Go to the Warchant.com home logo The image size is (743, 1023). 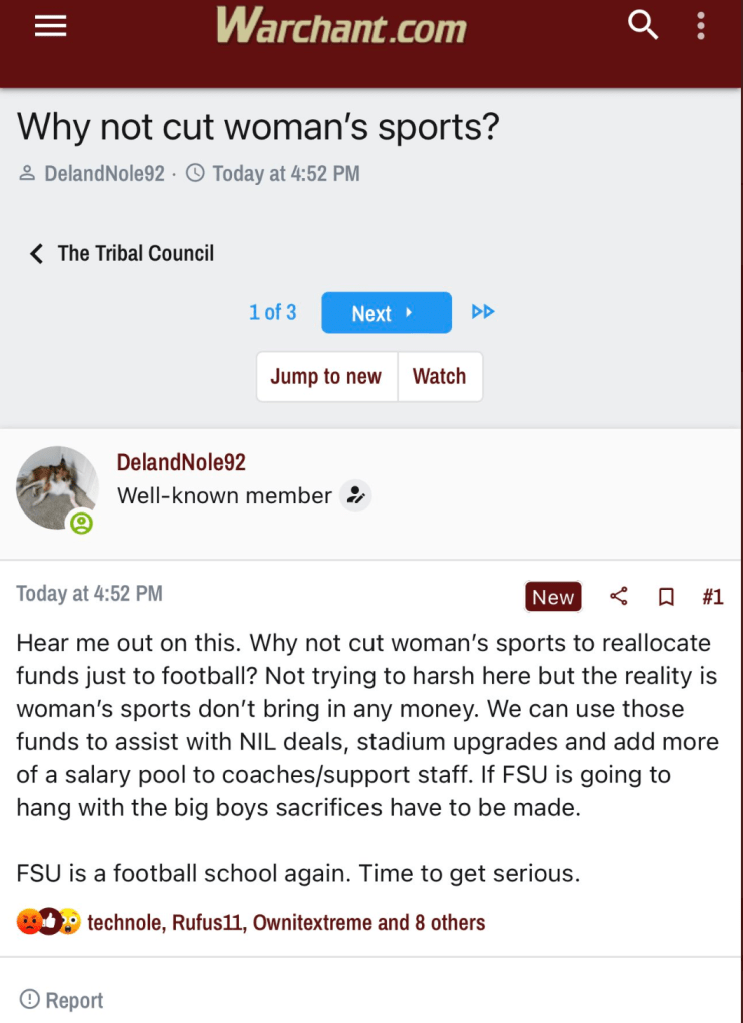341,26
